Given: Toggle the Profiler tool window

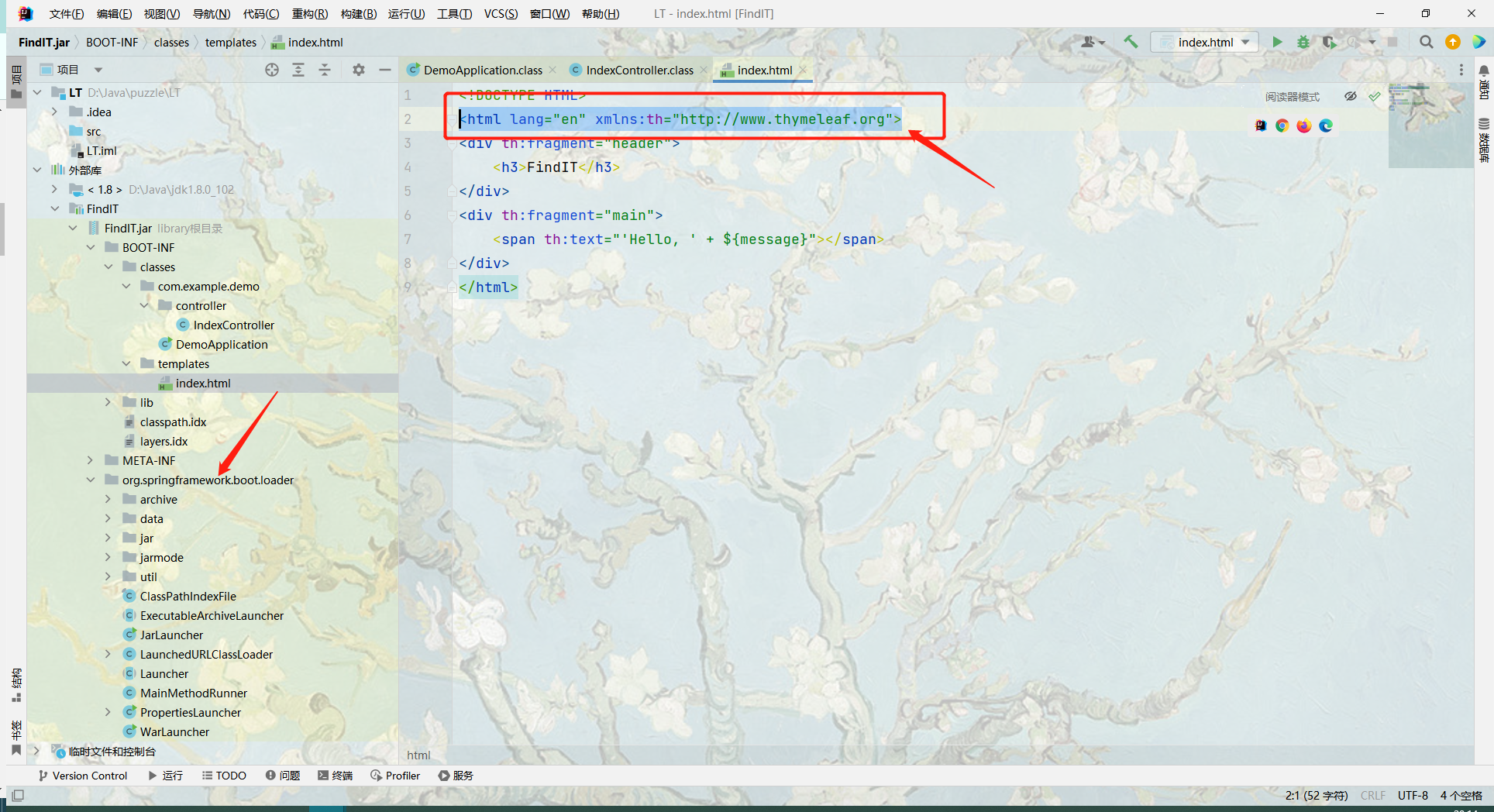Looking at the screenshot, I should click(x=395, y=776).
